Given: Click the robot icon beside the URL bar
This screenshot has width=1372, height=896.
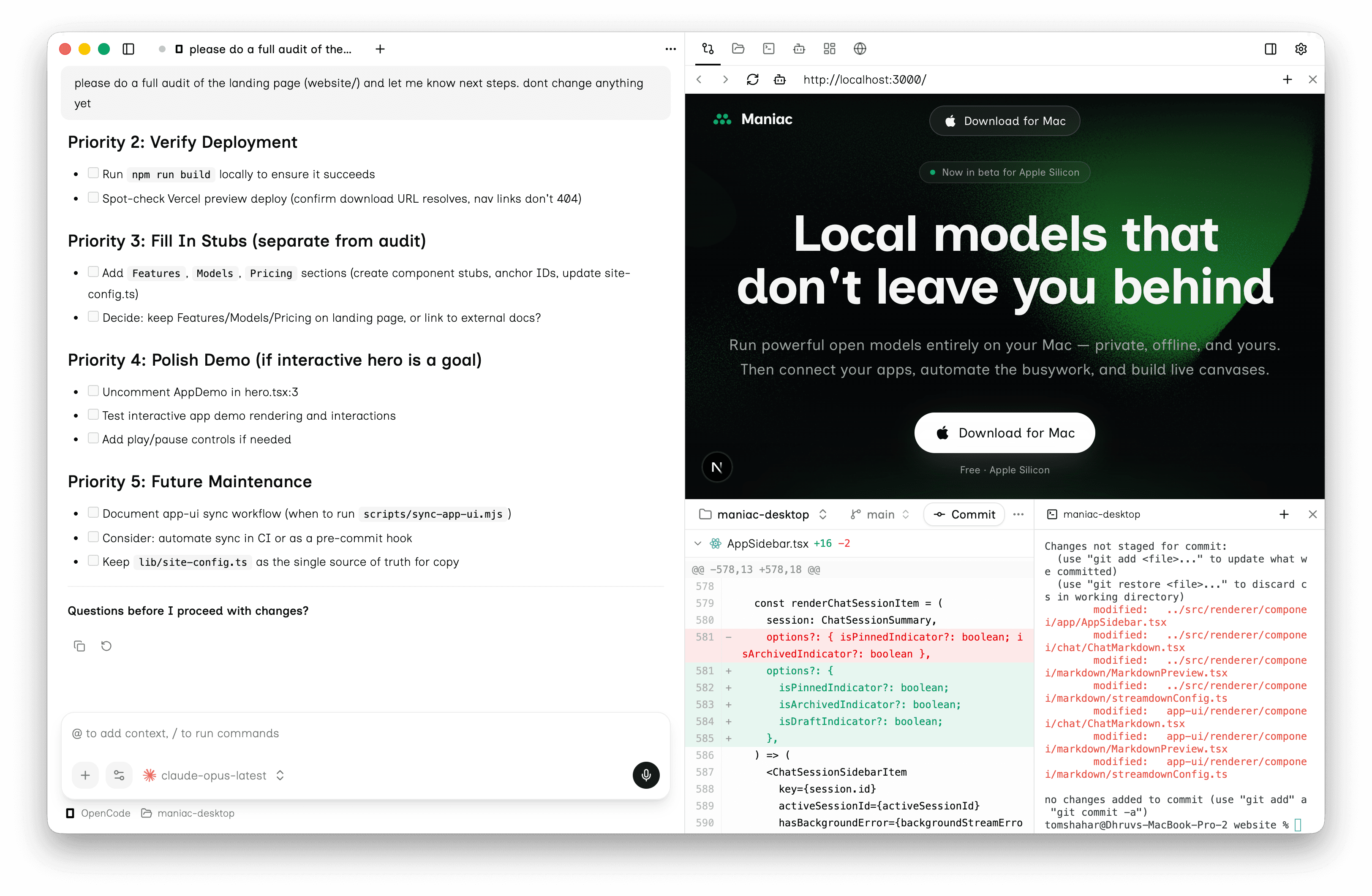Looking at the screenshot, I should (x=780, y=79).
